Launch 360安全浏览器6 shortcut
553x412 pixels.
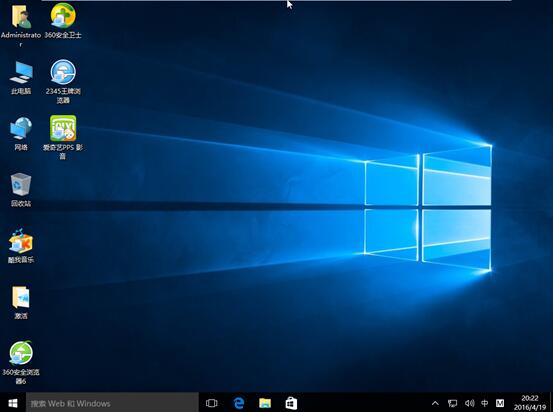coord(21,353)
